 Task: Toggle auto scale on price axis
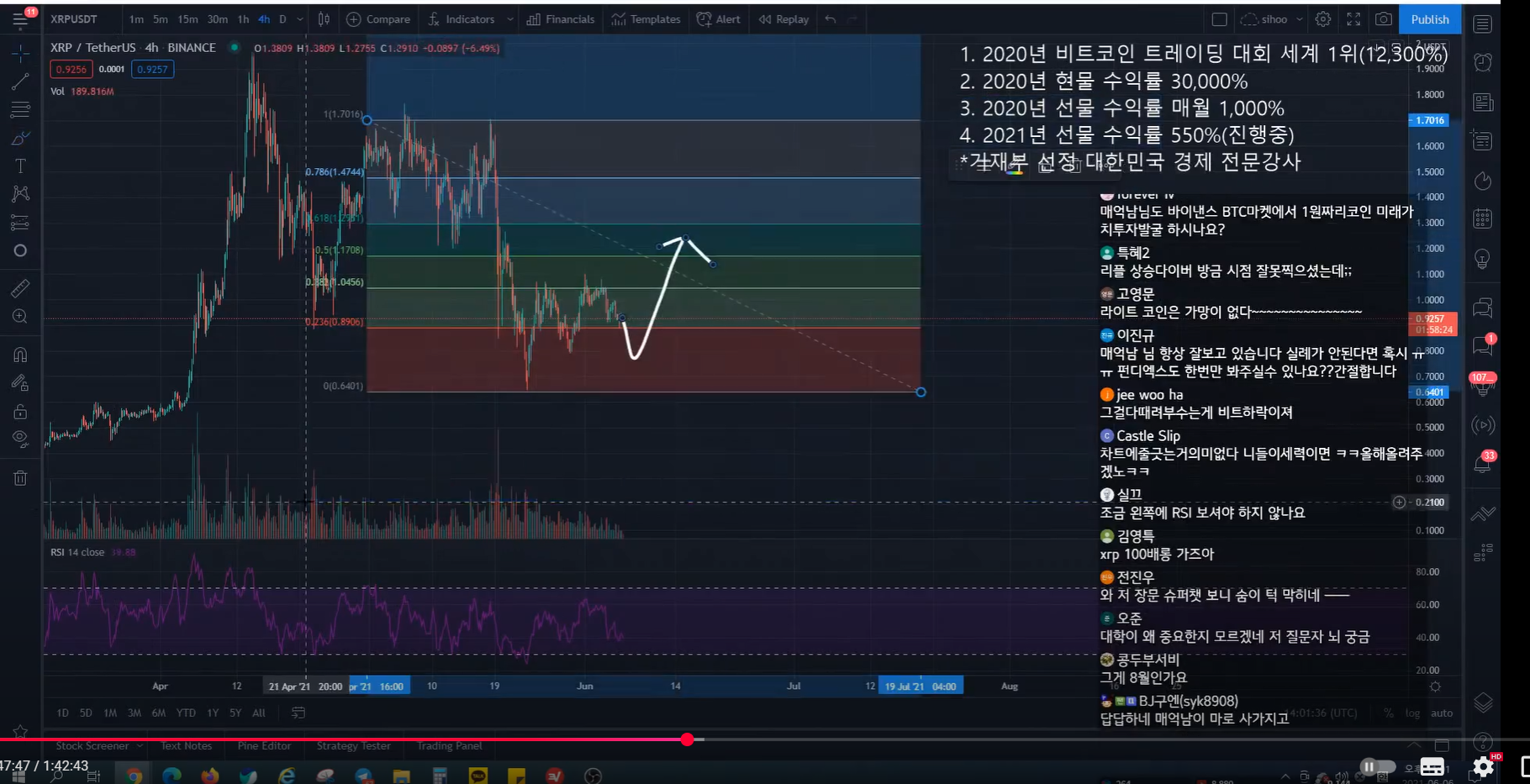point(1442,713)
